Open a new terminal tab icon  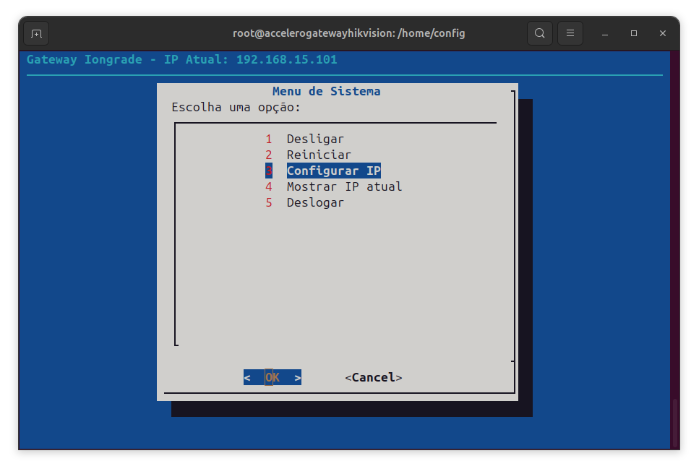pyautogui.click(x=36, y=33)
